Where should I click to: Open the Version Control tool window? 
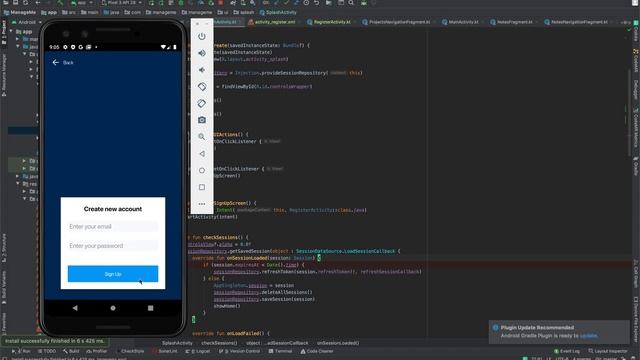[239, 351]
